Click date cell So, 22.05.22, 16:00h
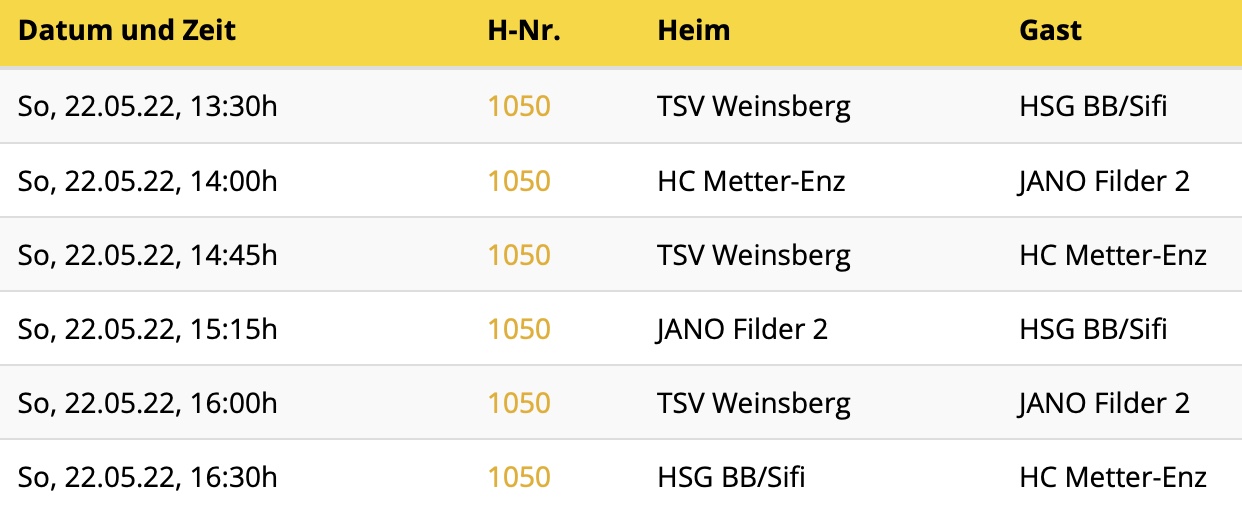Image resolution: width=1242 pixels, height=508 pixels. coord(147,403)
